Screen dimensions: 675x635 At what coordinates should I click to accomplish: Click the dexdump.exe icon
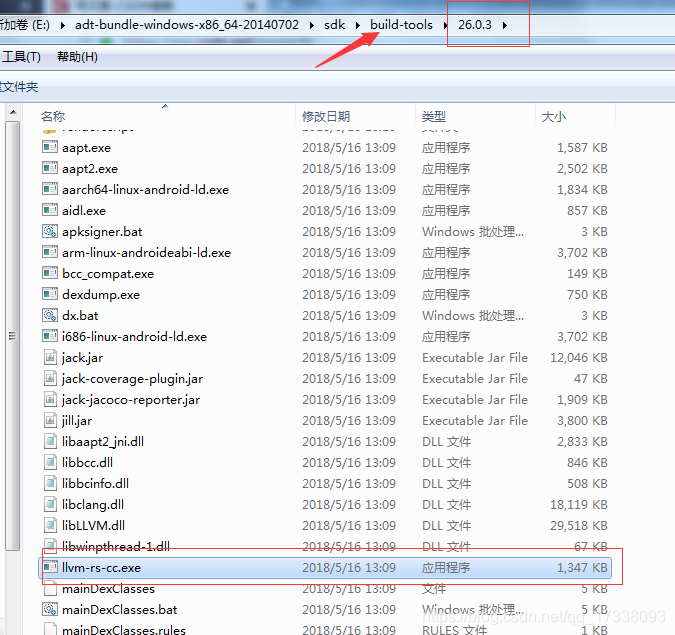point(50,294)
